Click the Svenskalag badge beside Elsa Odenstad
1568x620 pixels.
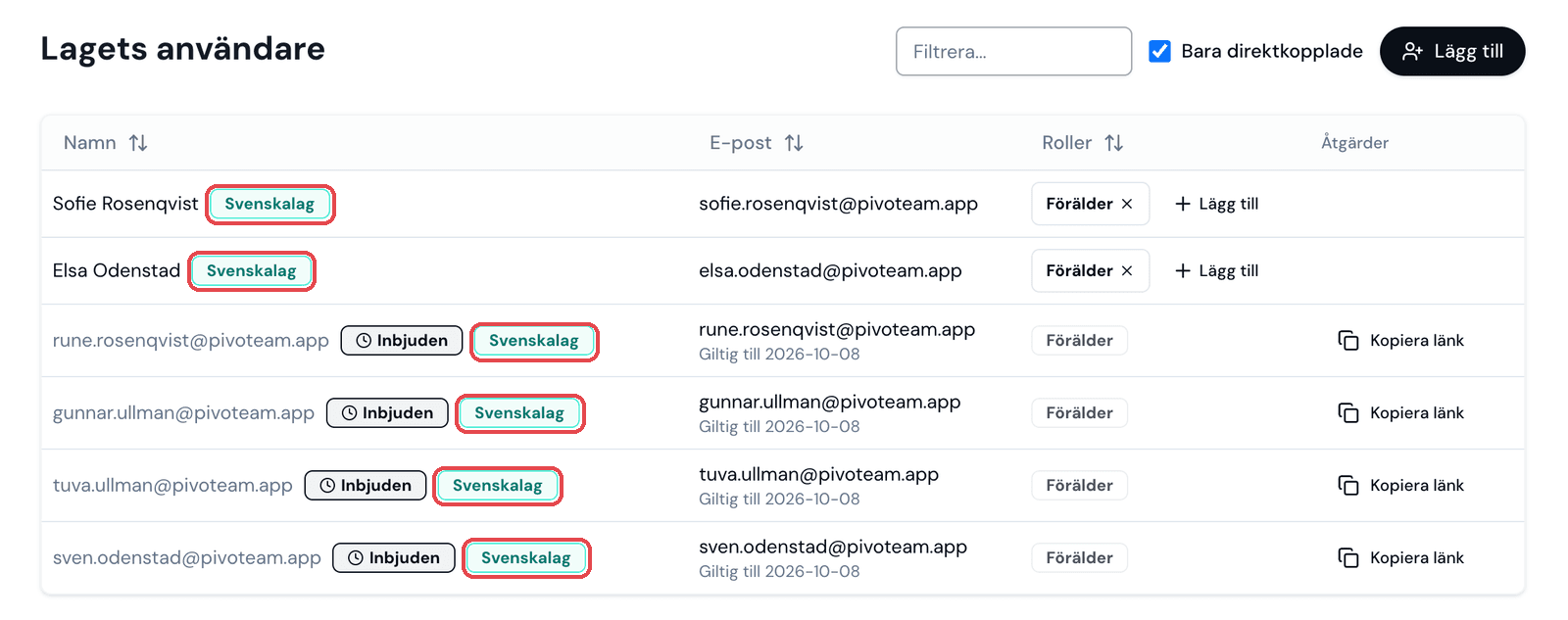[252, 270]
